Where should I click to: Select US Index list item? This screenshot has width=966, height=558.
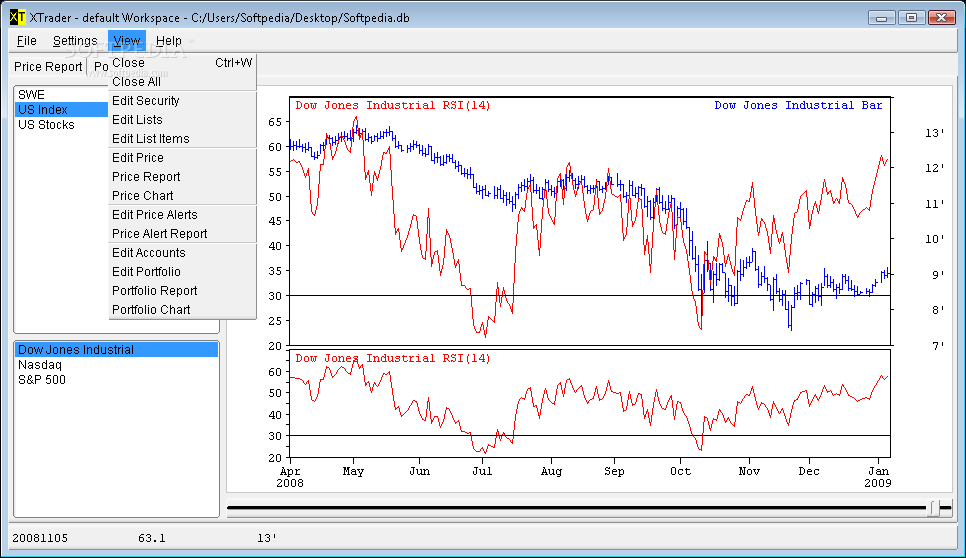(61, 110)
